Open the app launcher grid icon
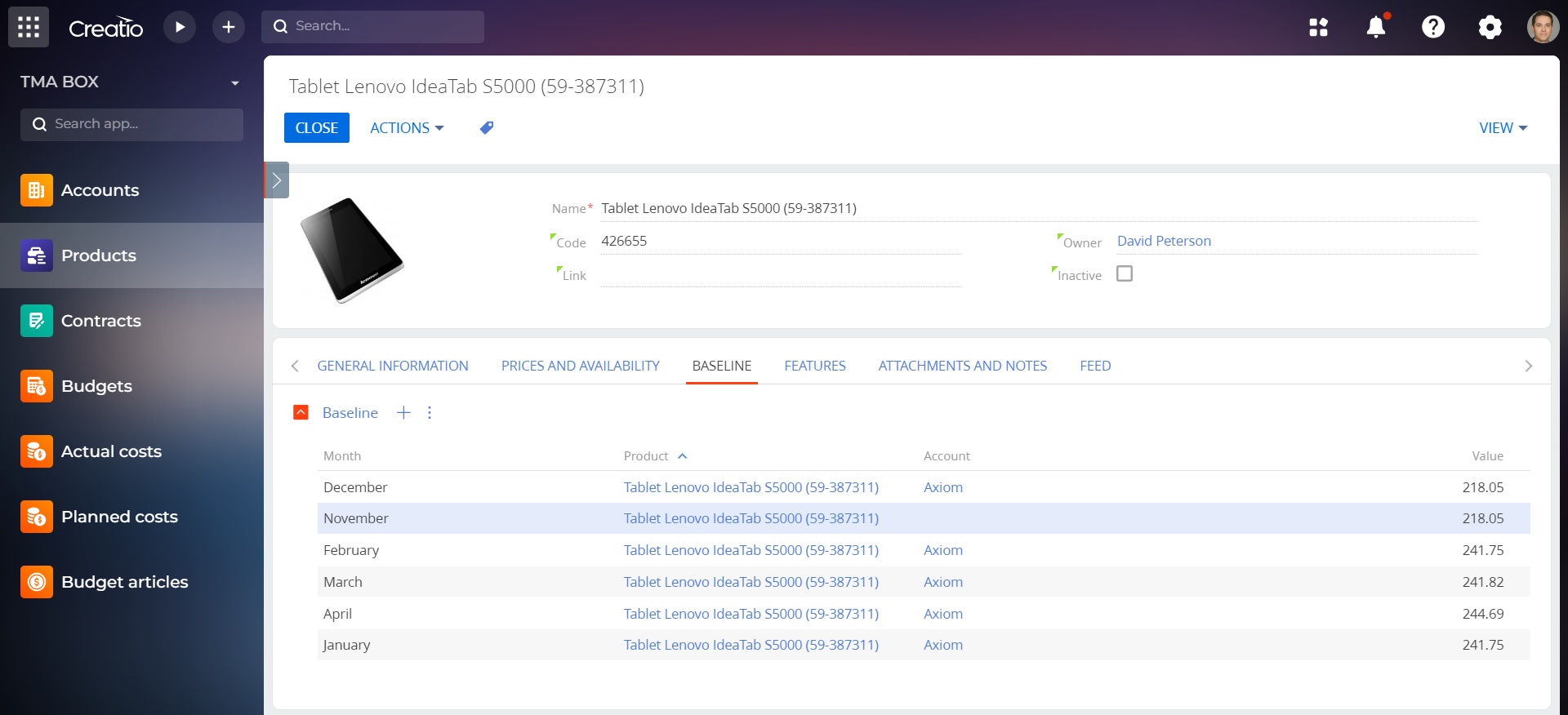Screen dimensions: 1568x715 tap(29, 27)
